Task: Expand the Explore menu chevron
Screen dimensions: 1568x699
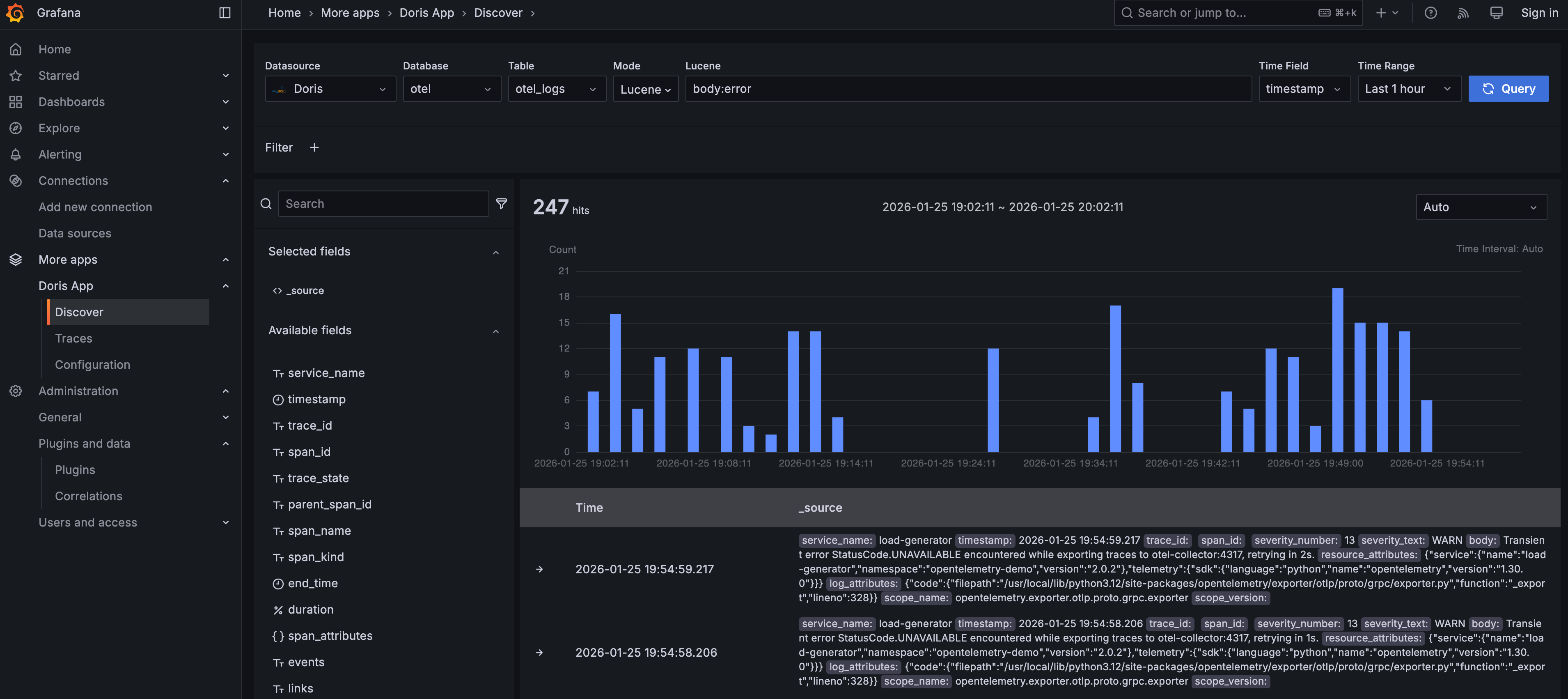Action: (x=226, y=128)
